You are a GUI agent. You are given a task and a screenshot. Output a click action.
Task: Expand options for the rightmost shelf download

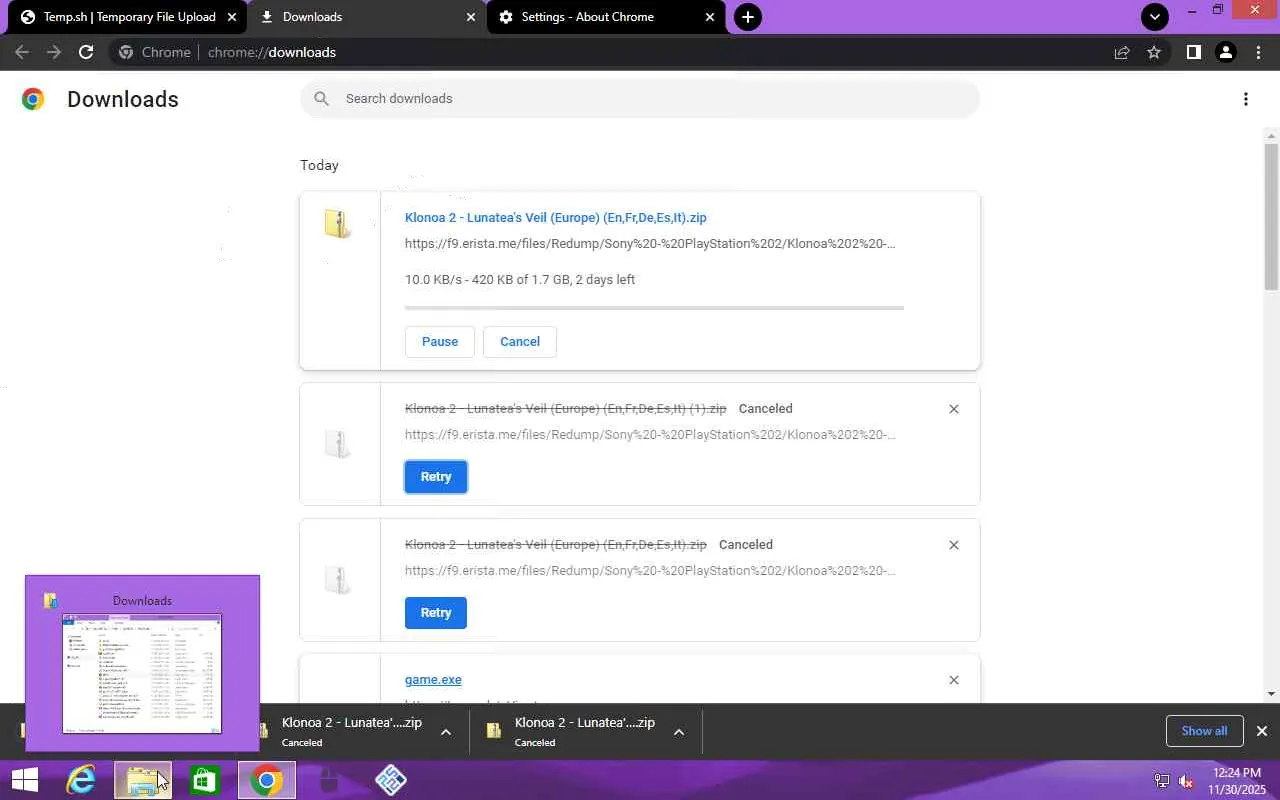[x=679, y=732]
